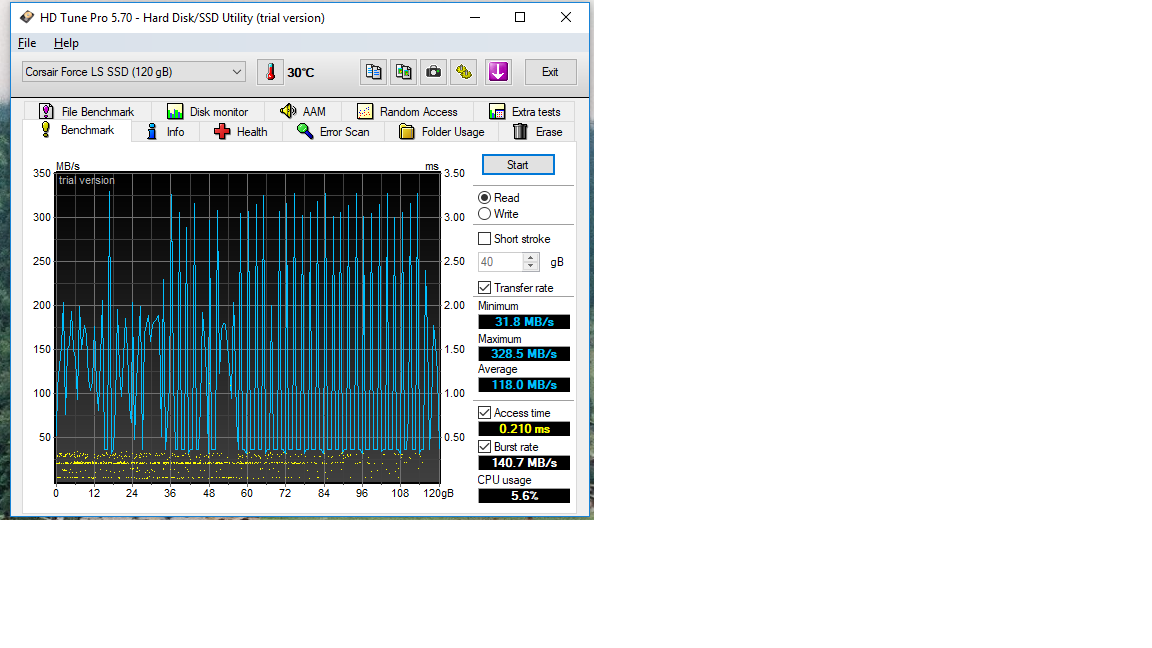Click the copy screenshot to clipboard icon
Screen dimensions: 1152x648
coord(404,72)
